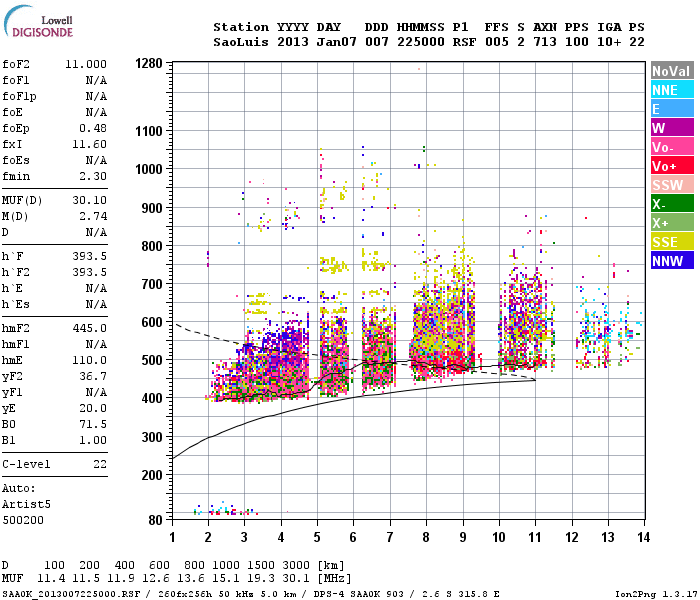Screen dimensions: 700x600
Task: Click the fxI value 11.60
Action: coord(90,144)
